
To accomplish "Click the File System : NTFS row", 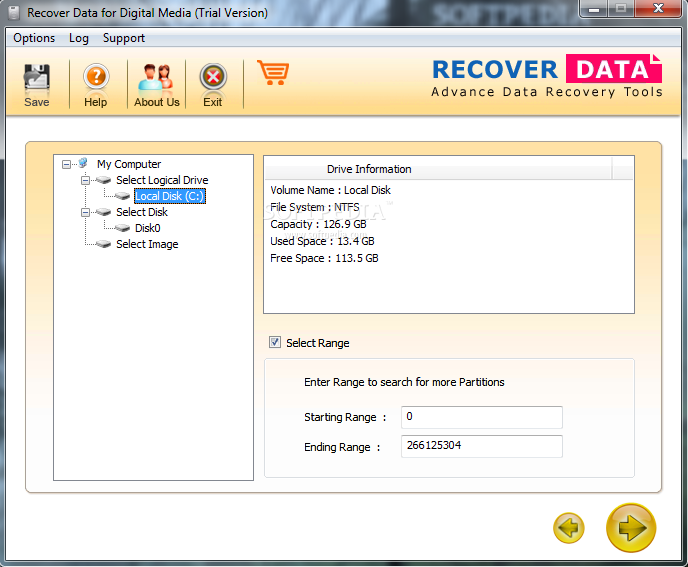I will tap(315, 207).
